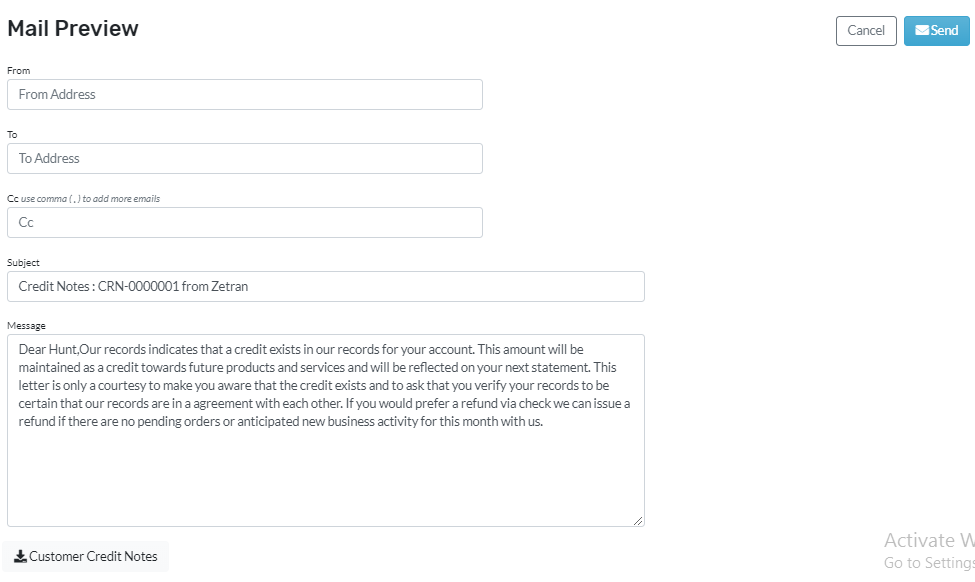Place the cursor in the Message text area
The image size is (975, 582).
(326, 430)
